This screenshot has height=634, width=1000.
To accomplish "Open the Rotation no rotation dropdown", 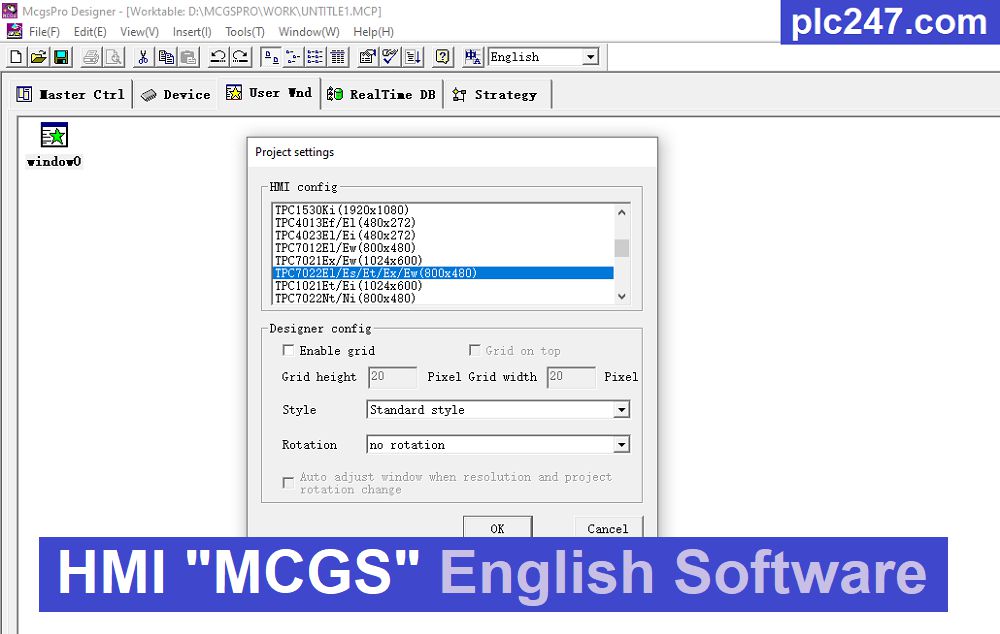I will (x=621, y=445).
